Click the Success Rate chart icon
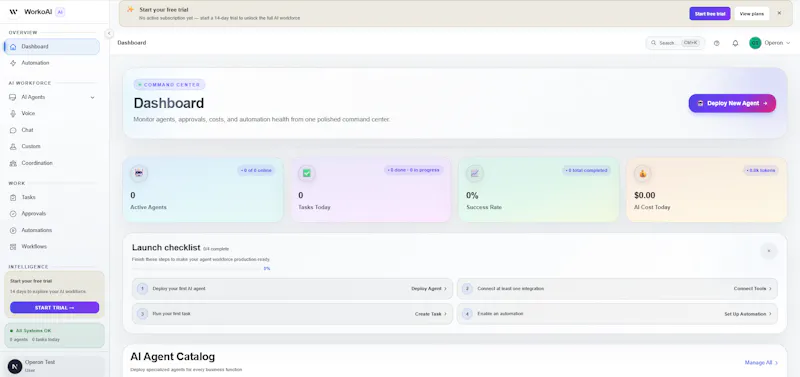This screenshot has width=800, height=377. click(x=474, y=173)
